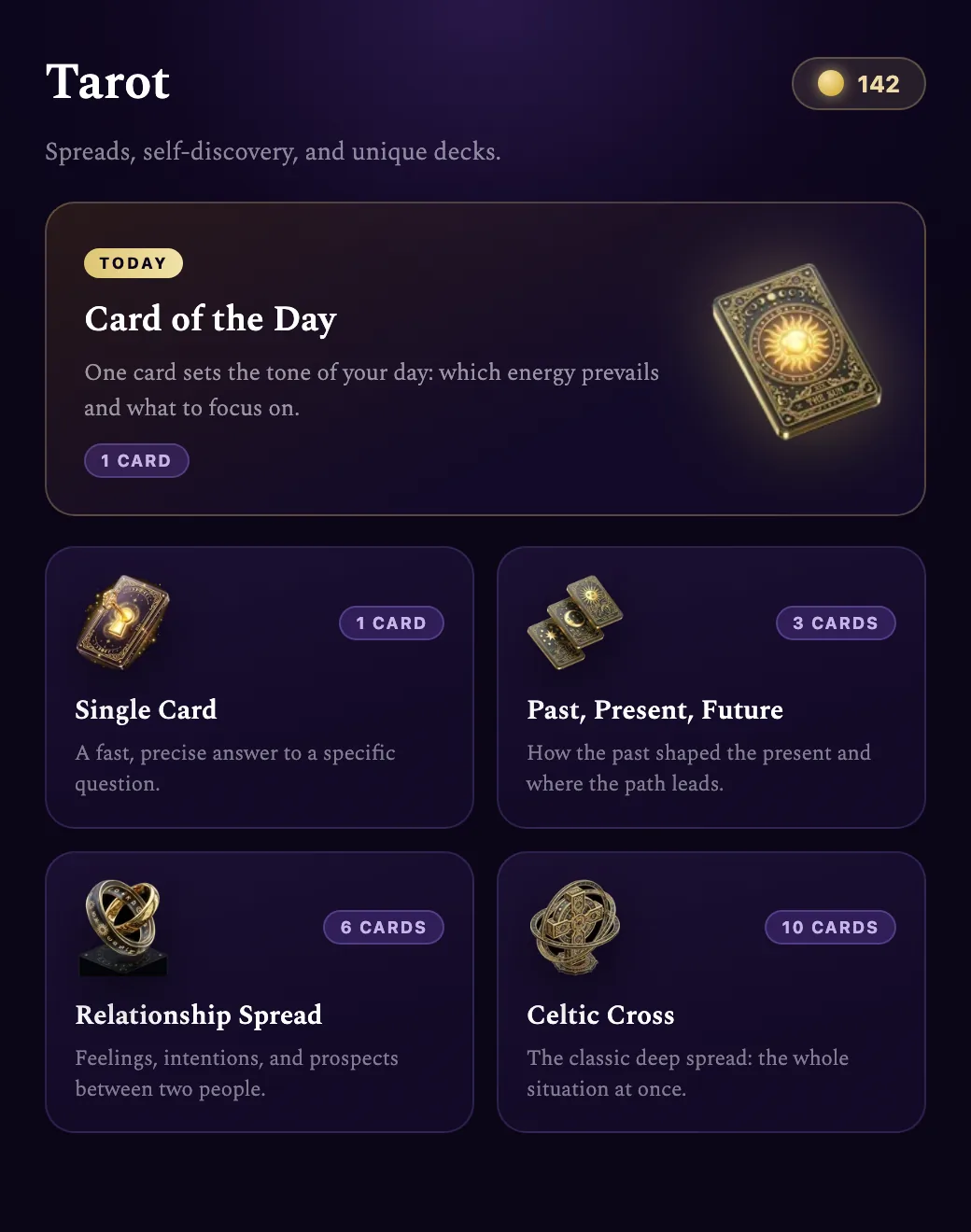Select the Celtic Cross title
This screenshot has width=971, height=1232.
click(600, 1015)
